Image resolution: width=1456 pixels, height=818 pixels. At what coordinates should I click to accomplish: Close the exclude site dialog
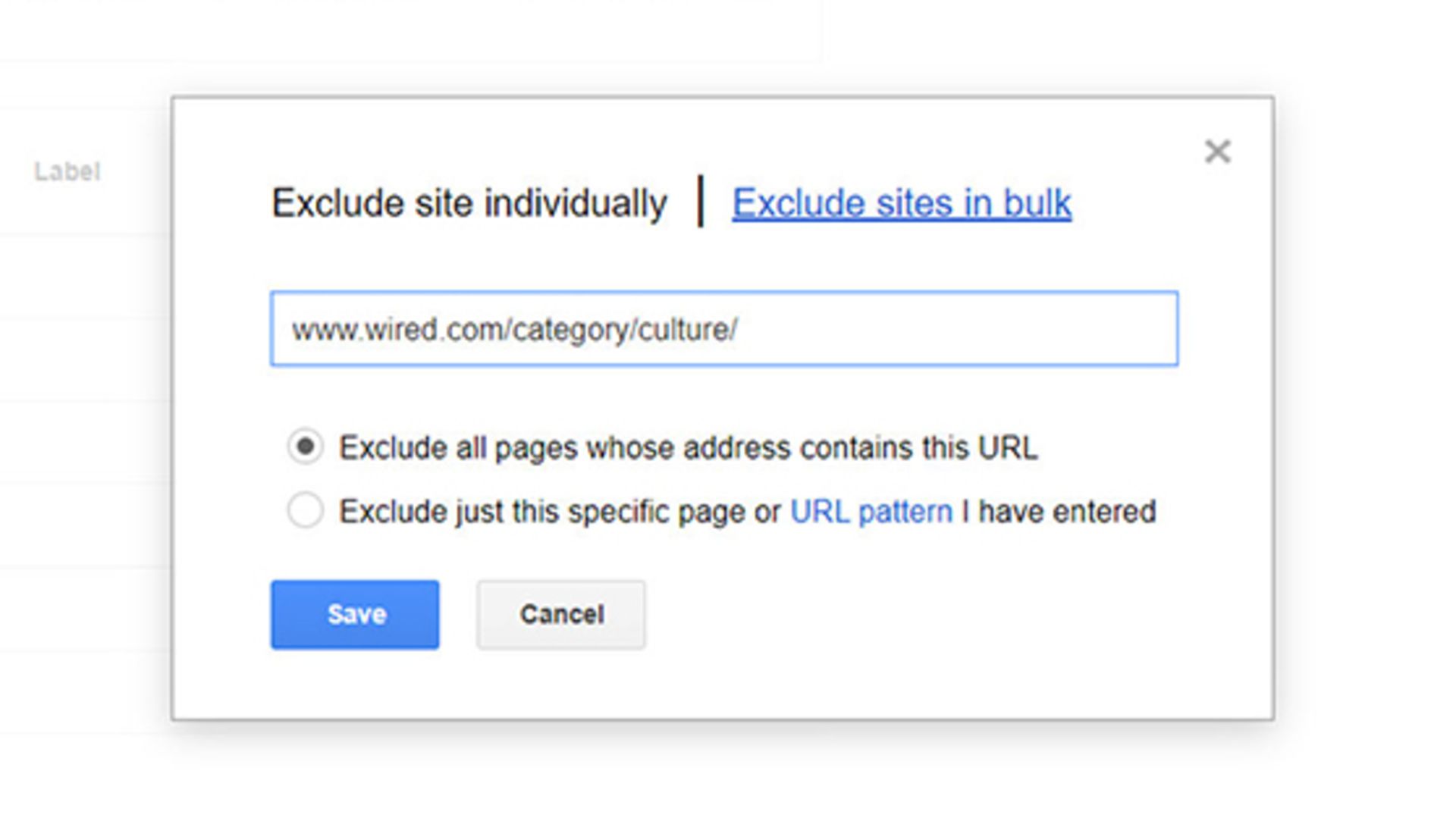pyautogui.click(x=1217, y=152)
